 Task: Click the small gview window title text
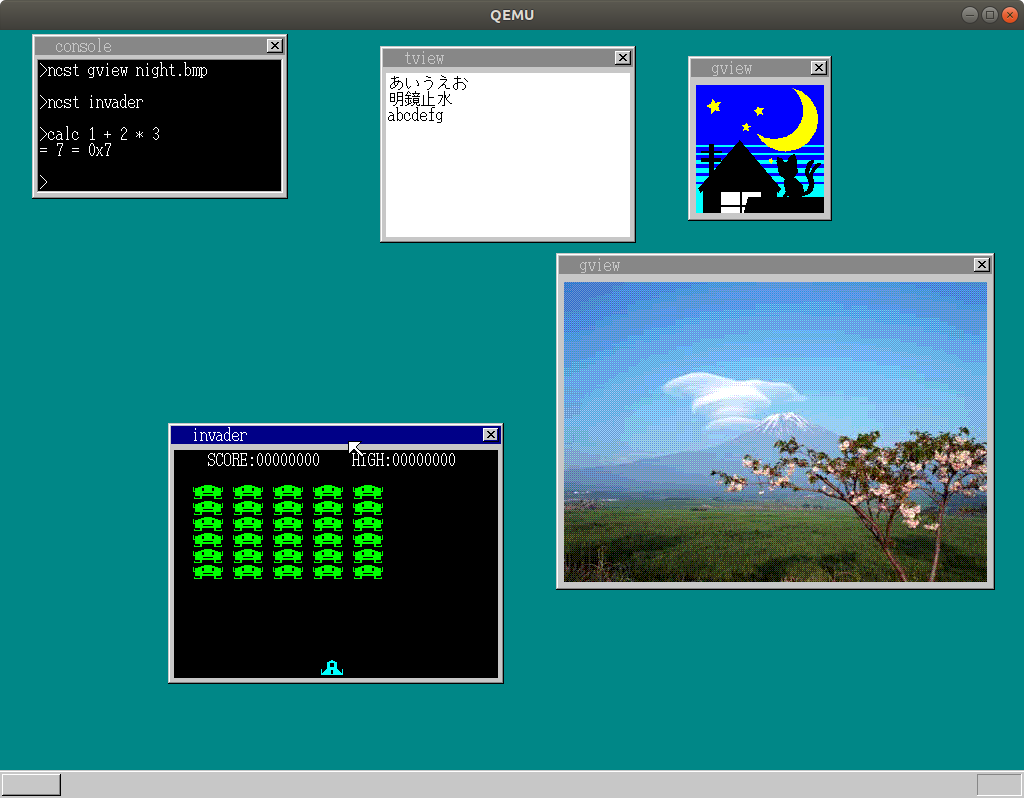(731, 69)
